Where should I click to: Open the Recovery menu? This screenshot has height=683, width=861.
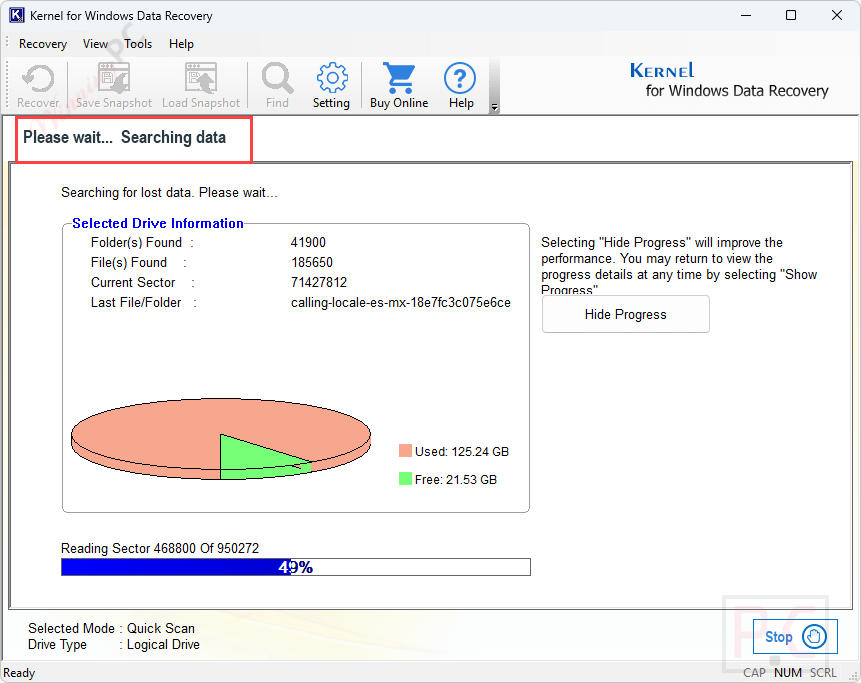(x=43, y=44)
